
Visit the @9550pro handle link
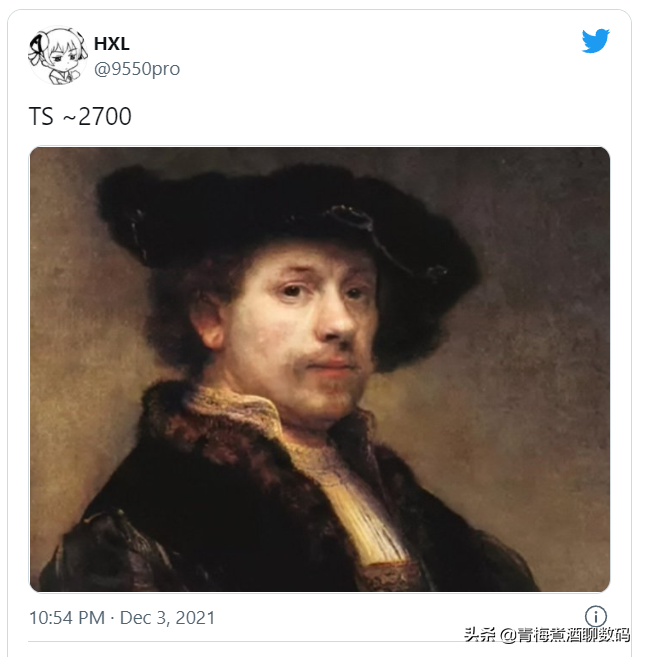click(x=137, y=68)
